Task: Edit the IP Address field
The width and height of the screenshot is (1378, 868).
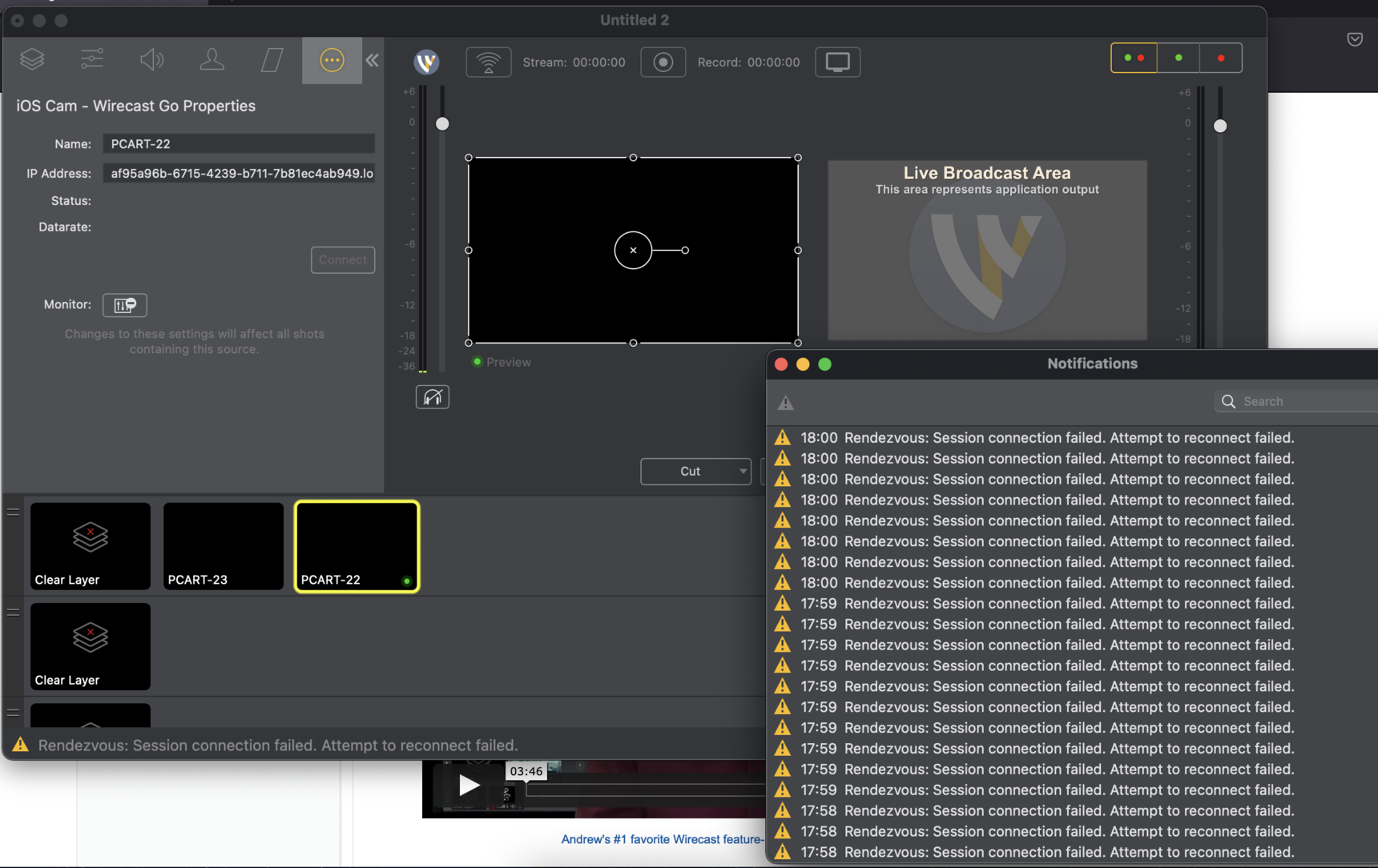Action: pyautogui.click(x=239, y=173)
